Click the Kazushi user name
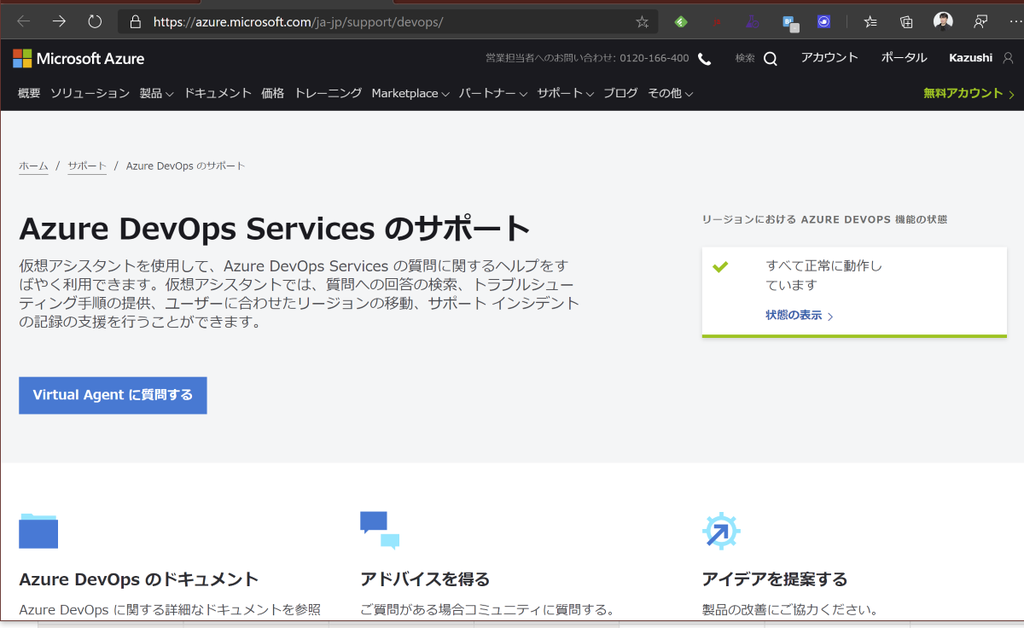This screenshot has height=628, width=1024. click(x=970, y=58)
